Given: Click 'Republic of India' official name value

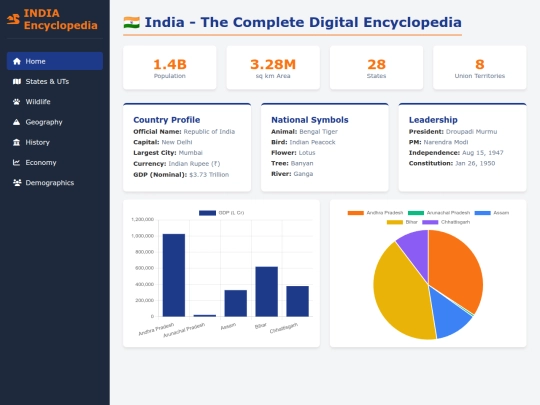Looking at the screenshot, I should (209, 132).
